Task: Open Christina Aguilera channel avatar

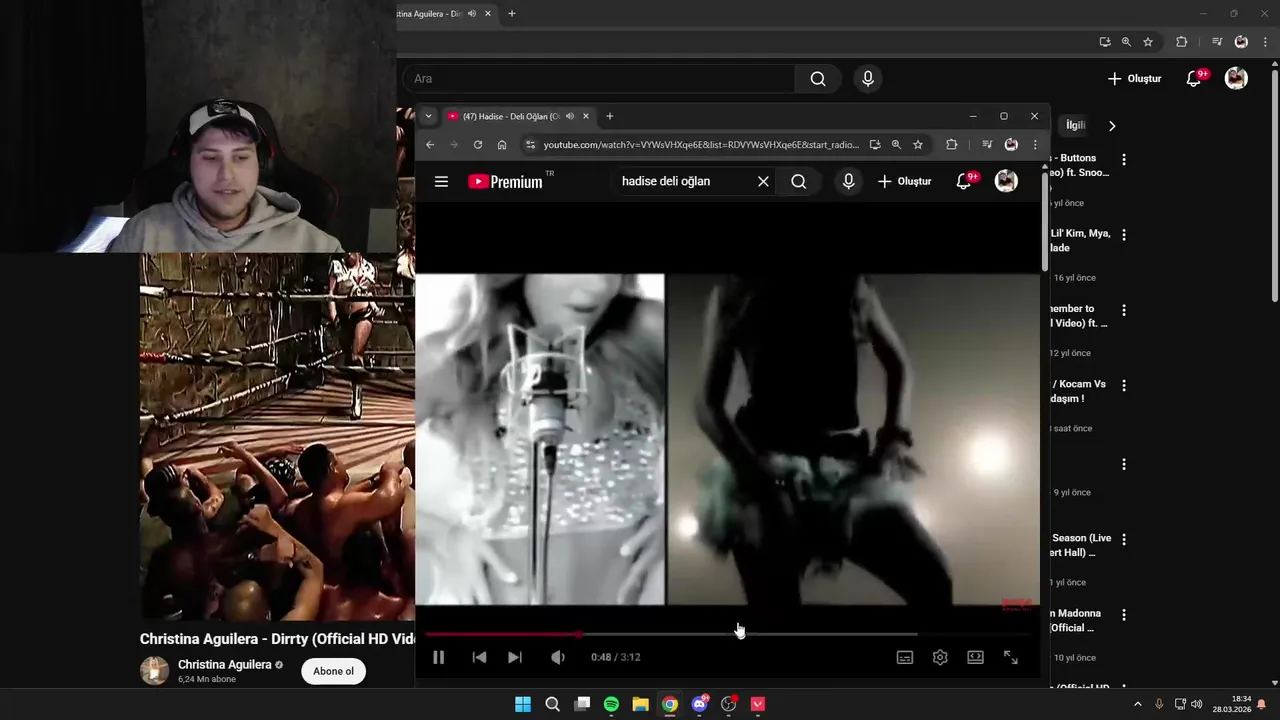Action: (154, 671)
